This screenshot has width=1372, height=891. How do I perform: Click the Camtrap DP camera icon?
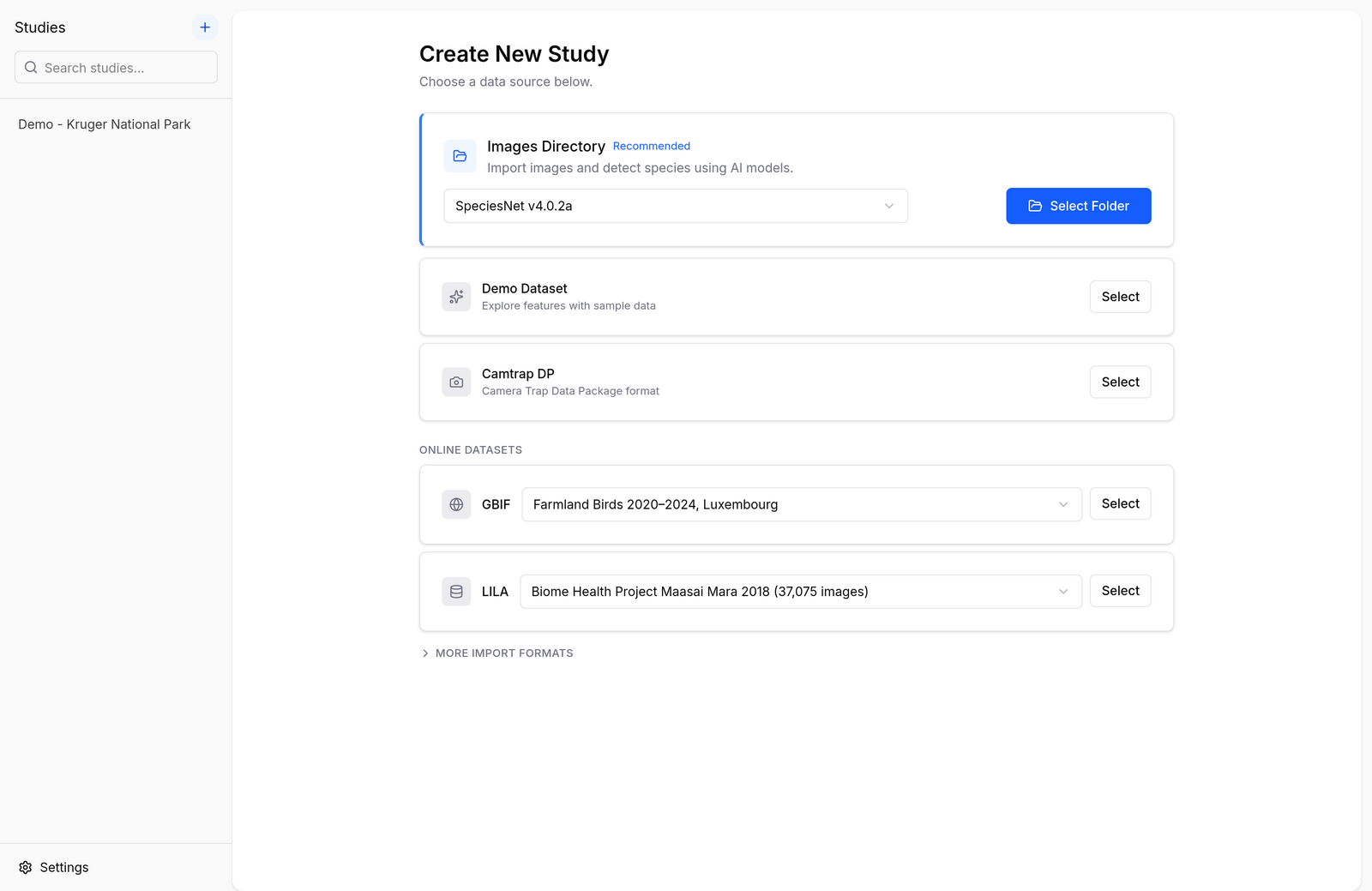pos(456,382)
